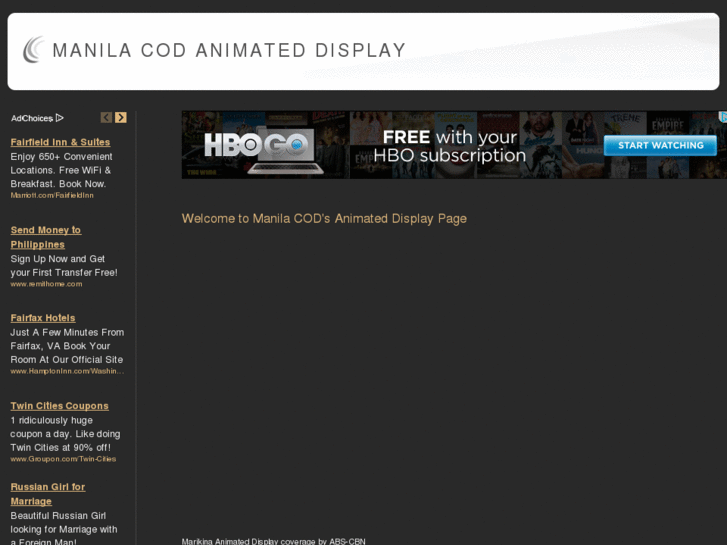The height and width of the screenshot is (545, 727).
Task: Visit www.Groupon.com/Twin-Cities URL
Action: coord(63,459)
